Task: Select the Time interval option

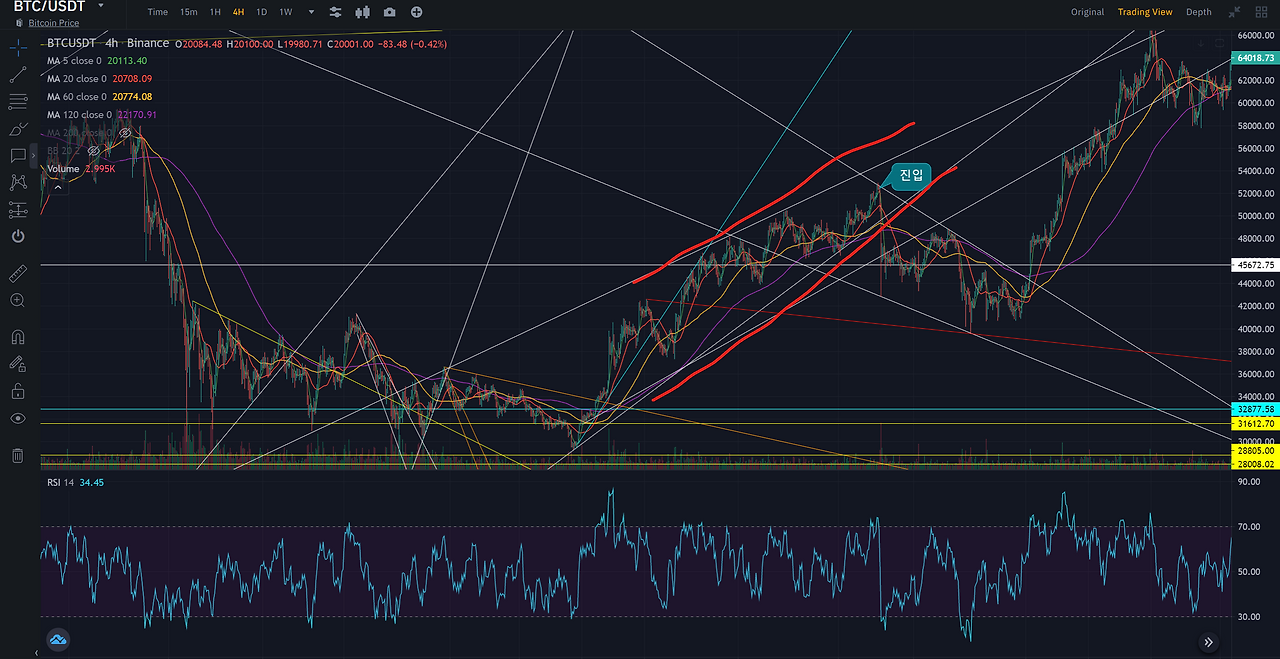Action: pyautogui.click(x=157, y=12)
